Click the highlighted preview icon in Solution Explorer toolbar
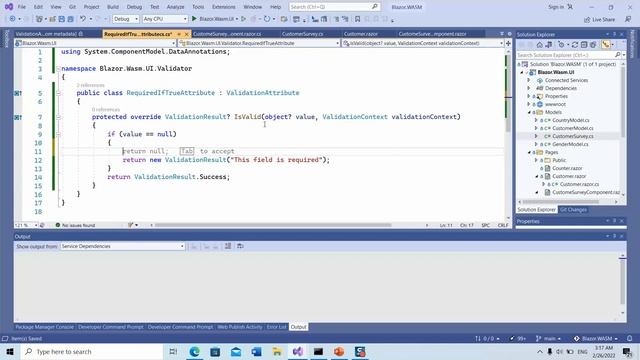This screenshot has height=360, width=640. [x=605, y=45]
